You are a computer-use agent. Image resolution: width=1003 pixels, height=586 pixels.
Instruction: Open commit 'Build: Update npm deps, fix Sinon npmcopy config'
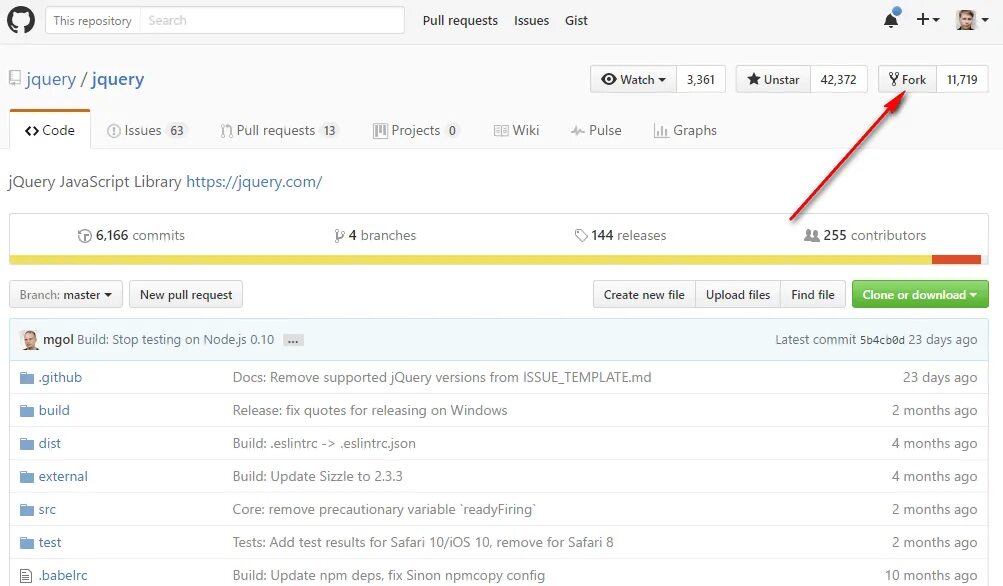coord(388,575)
